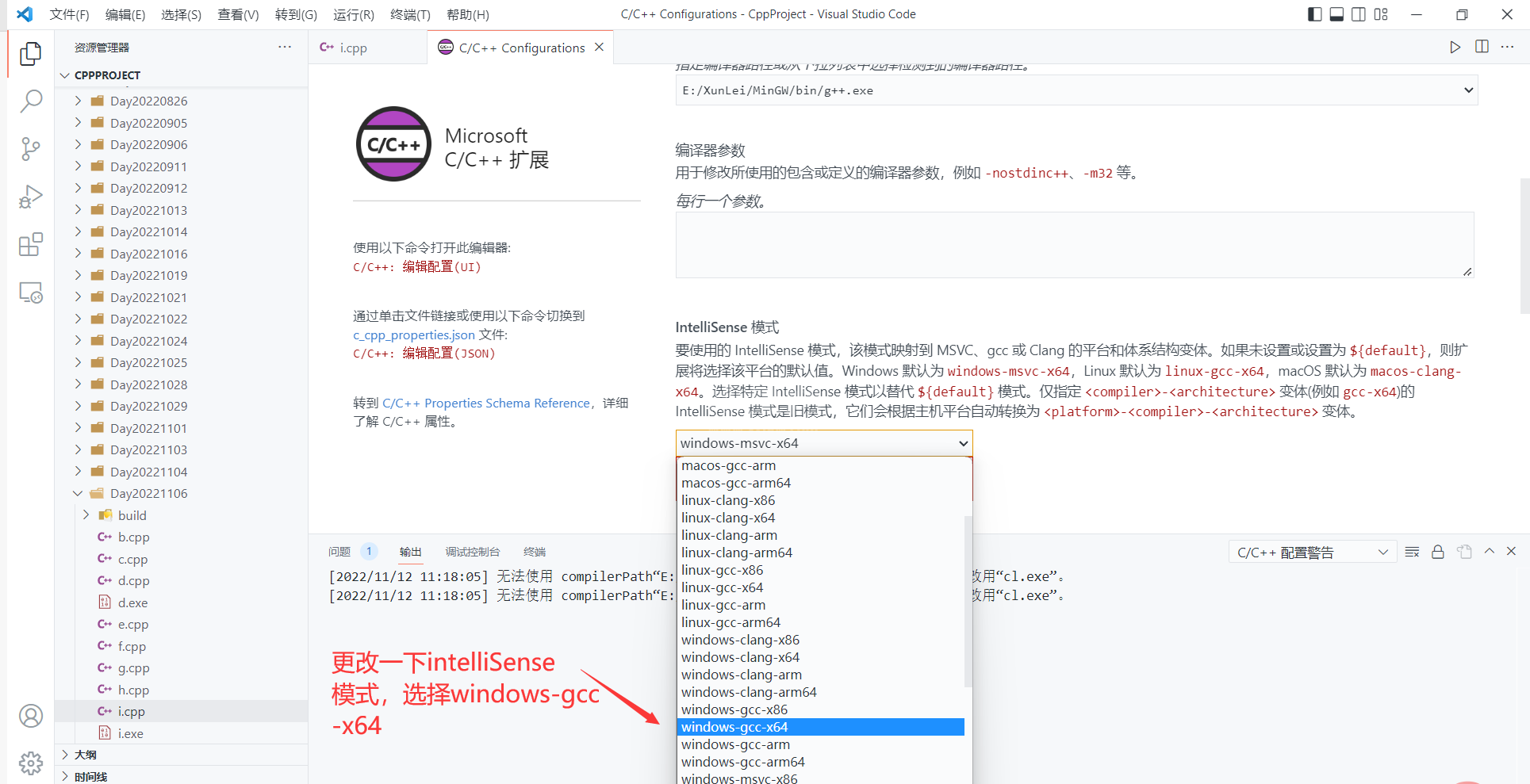Open editor More Actions menu
The width and height of the screenshot is (1530, 784).
tap(1507, 47)
